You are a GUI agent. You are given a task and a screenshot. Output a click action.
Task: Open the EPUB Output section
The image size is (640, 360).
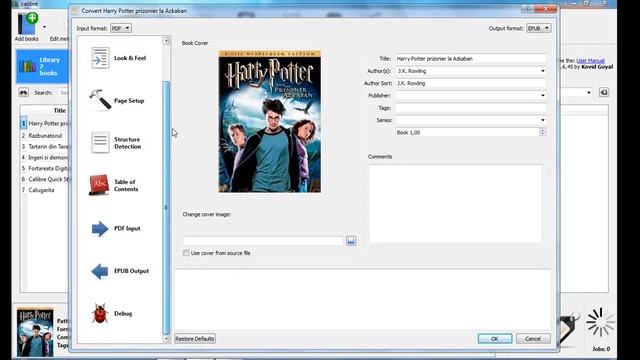pos(119,271)
